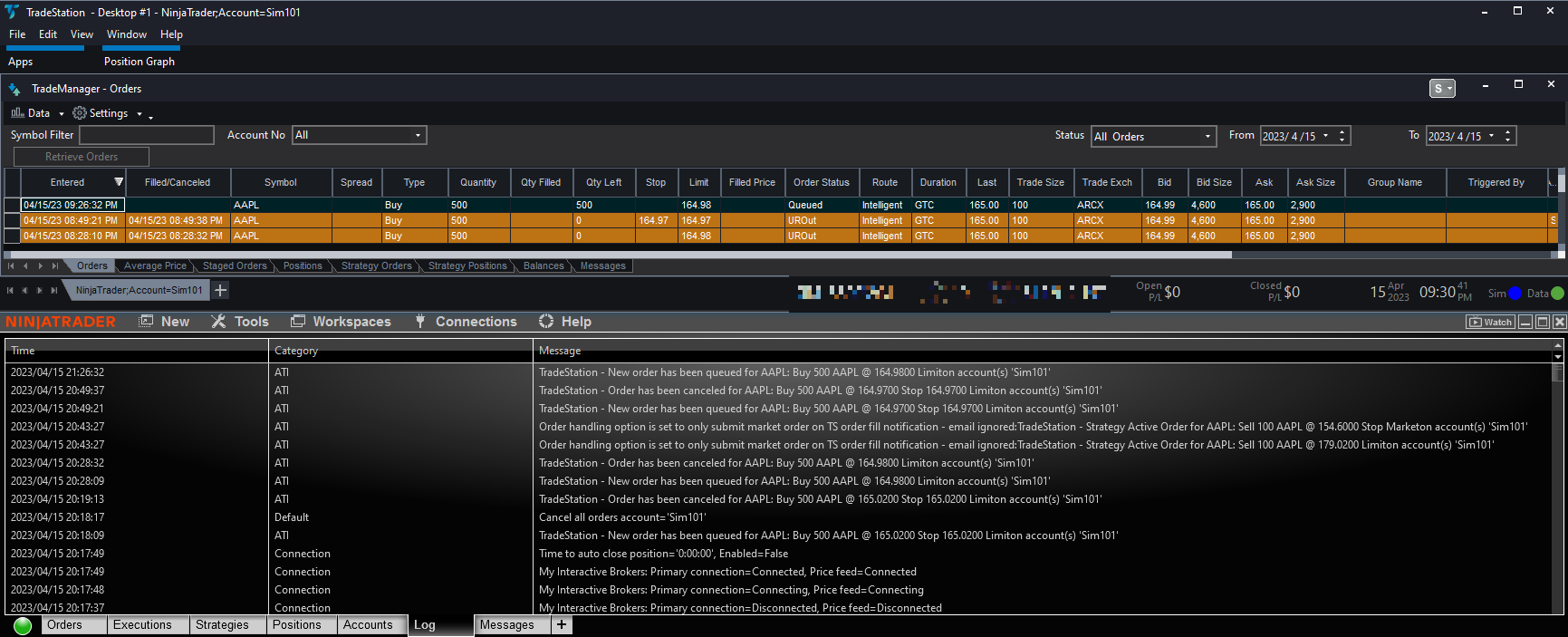This screenshot has height=637, width=1568.
Task: Go to first TradeManager tab arrow
Action: click(11, 266)
